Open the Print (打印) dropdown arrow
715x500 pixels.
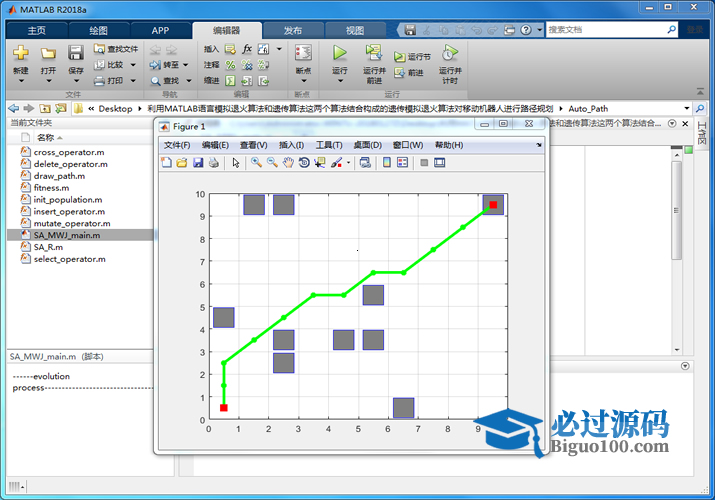132,81
